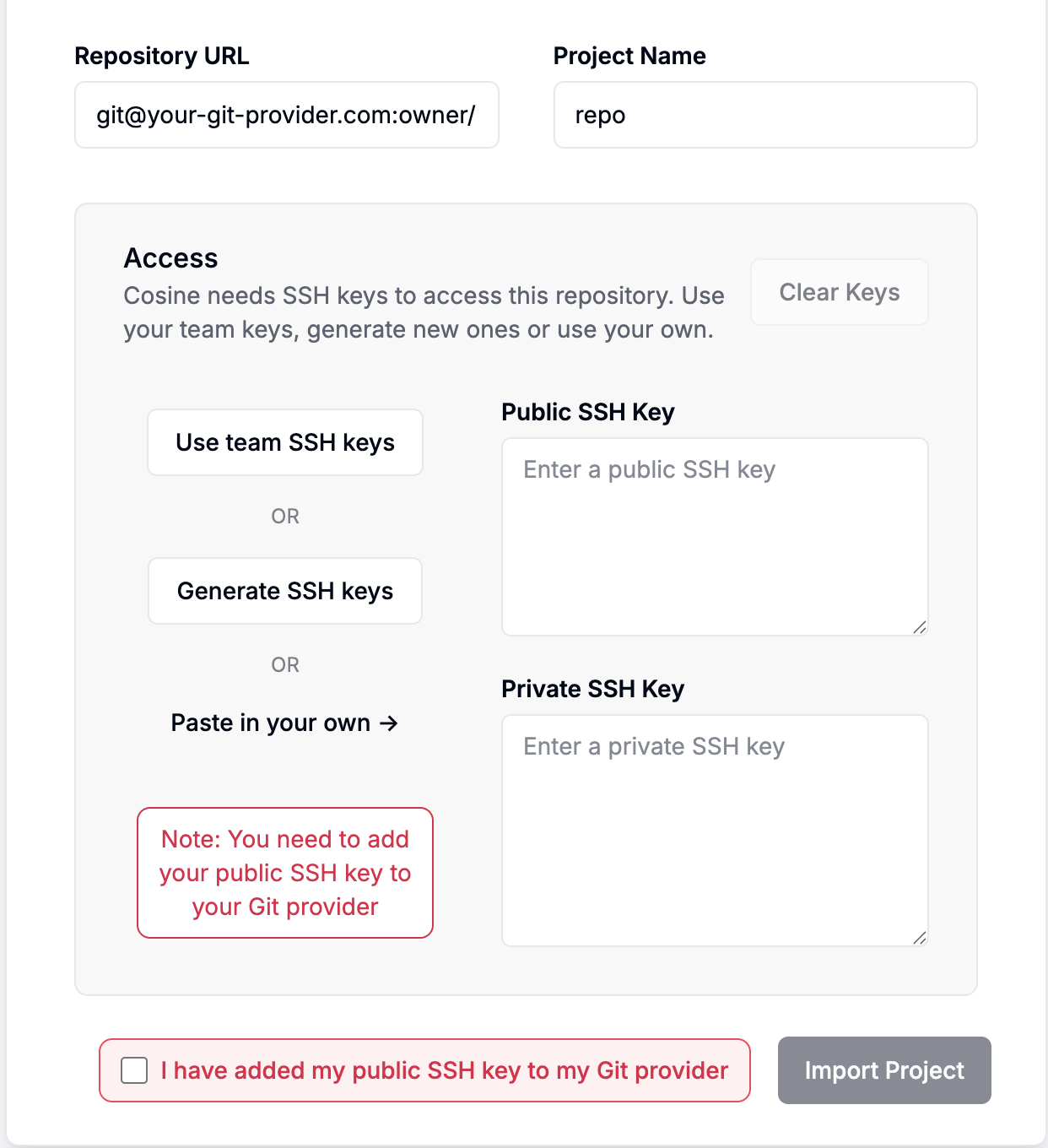Click Generate SSH keys
Image resolution: width=1048 pixels, height=1148 pixels.
285,591
